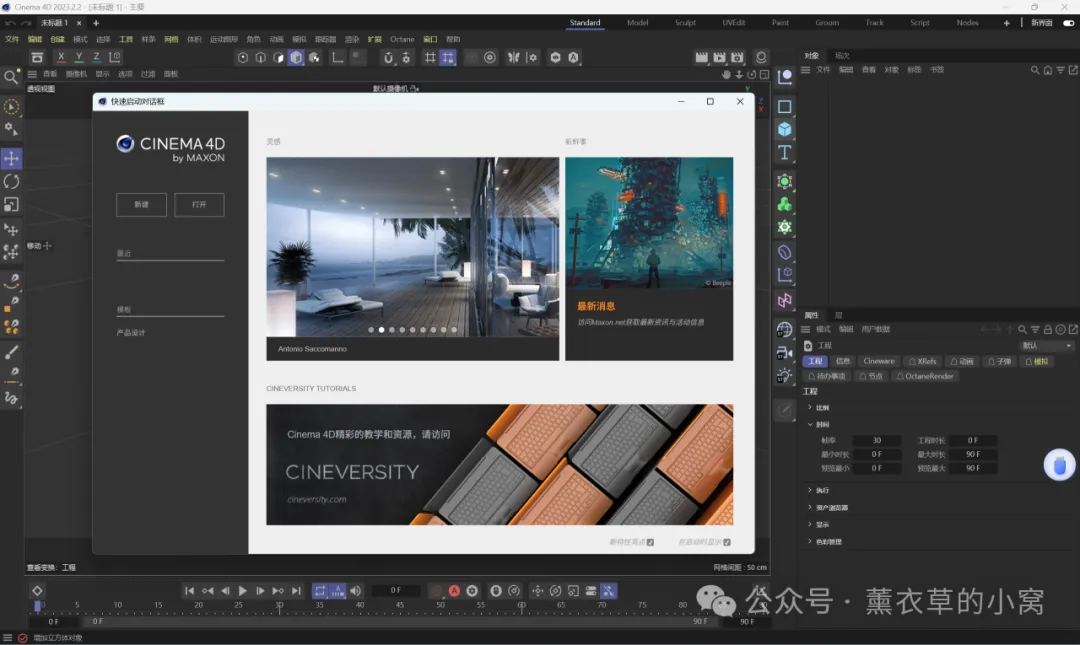This screenshot has width=1080, height=645.
Task: Select the OctaneRender attribute tab
Action: click(925, 376)
